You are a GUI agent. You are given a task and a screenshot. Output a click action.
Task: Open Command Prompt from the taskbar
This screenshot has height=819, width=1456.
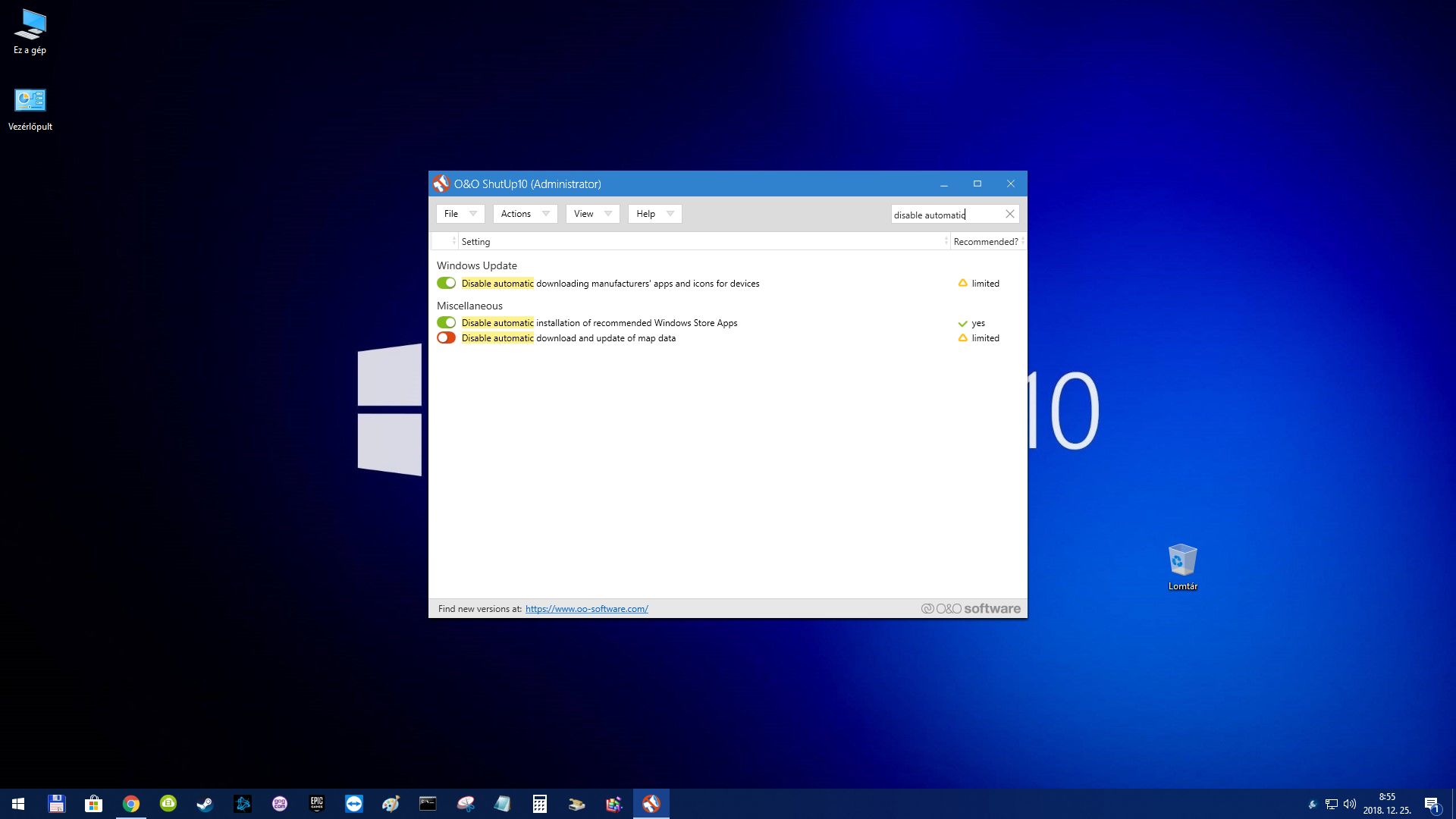coord(428,804)
